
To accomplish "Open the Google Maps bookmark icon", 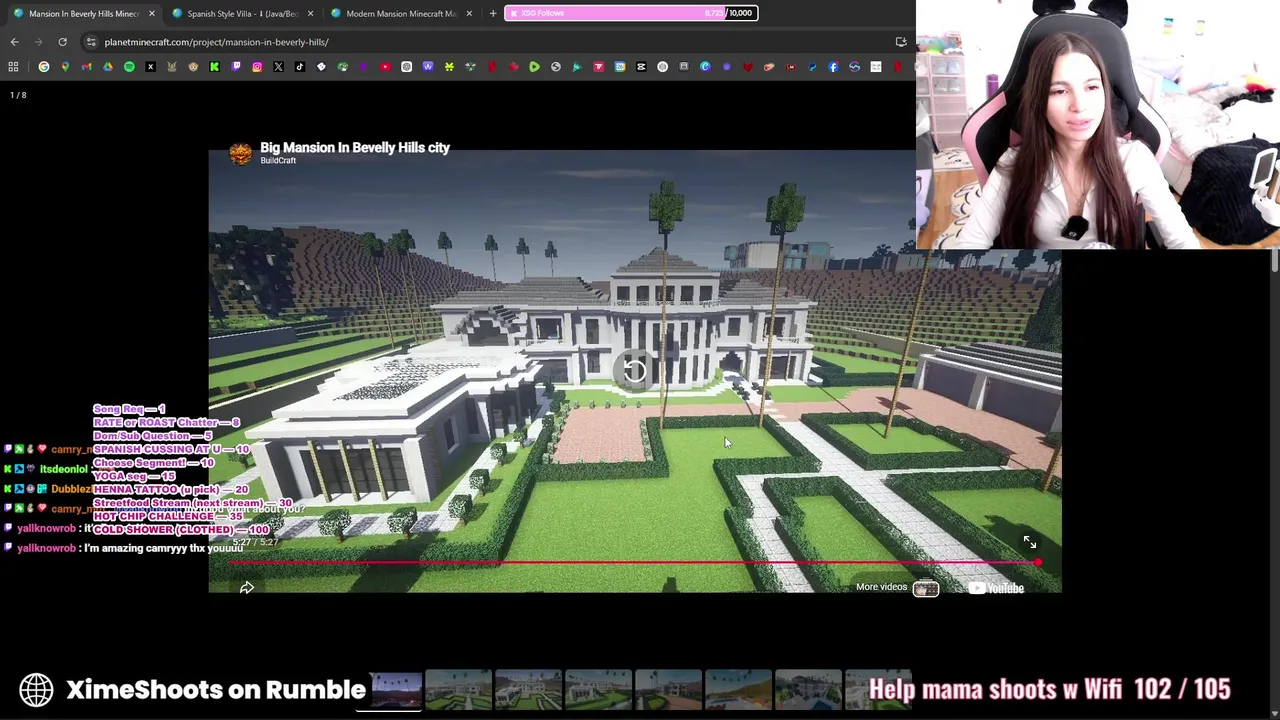I will (65, 67).
